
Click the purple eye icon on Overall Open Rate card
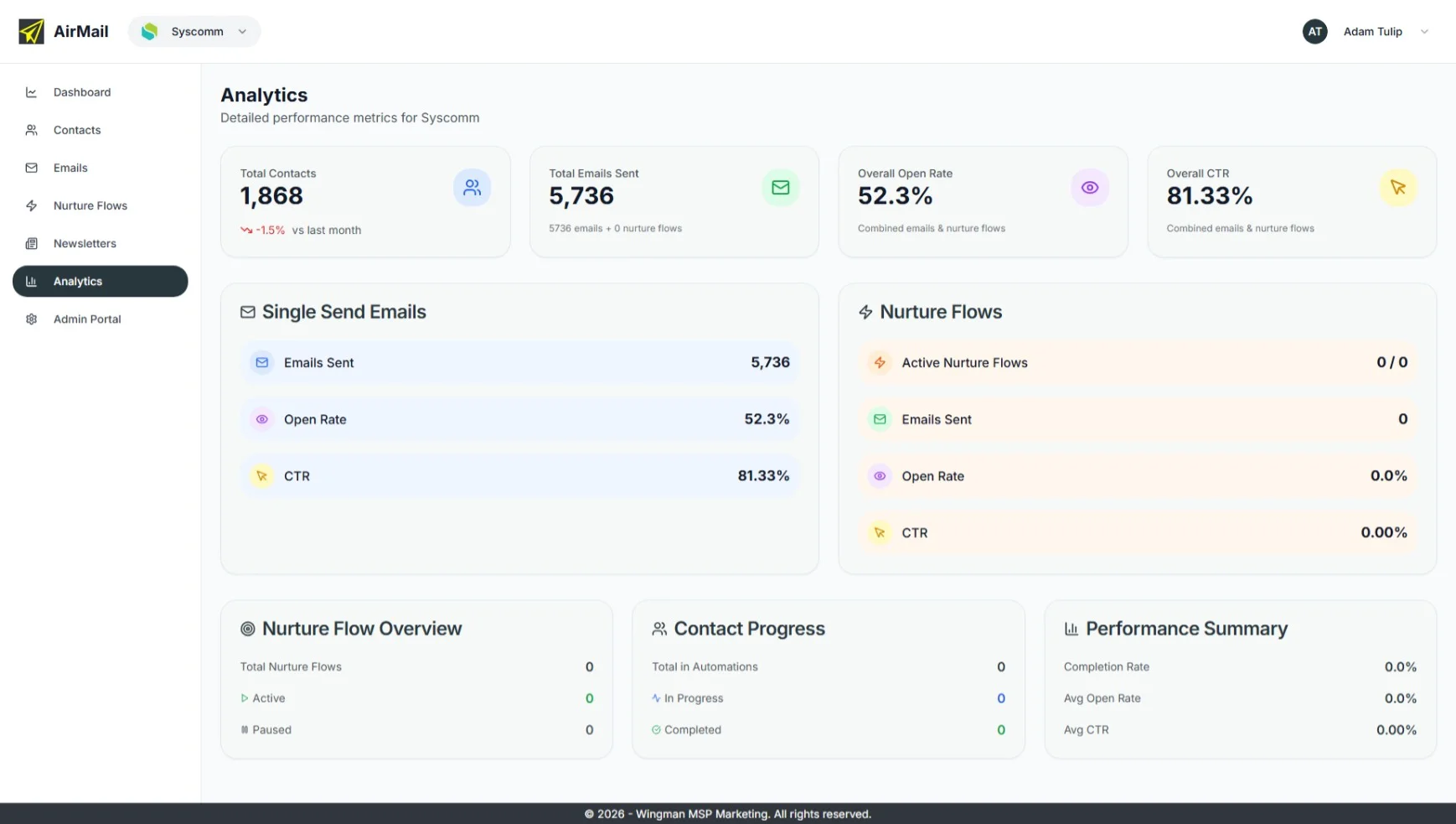coord(1089,187)
